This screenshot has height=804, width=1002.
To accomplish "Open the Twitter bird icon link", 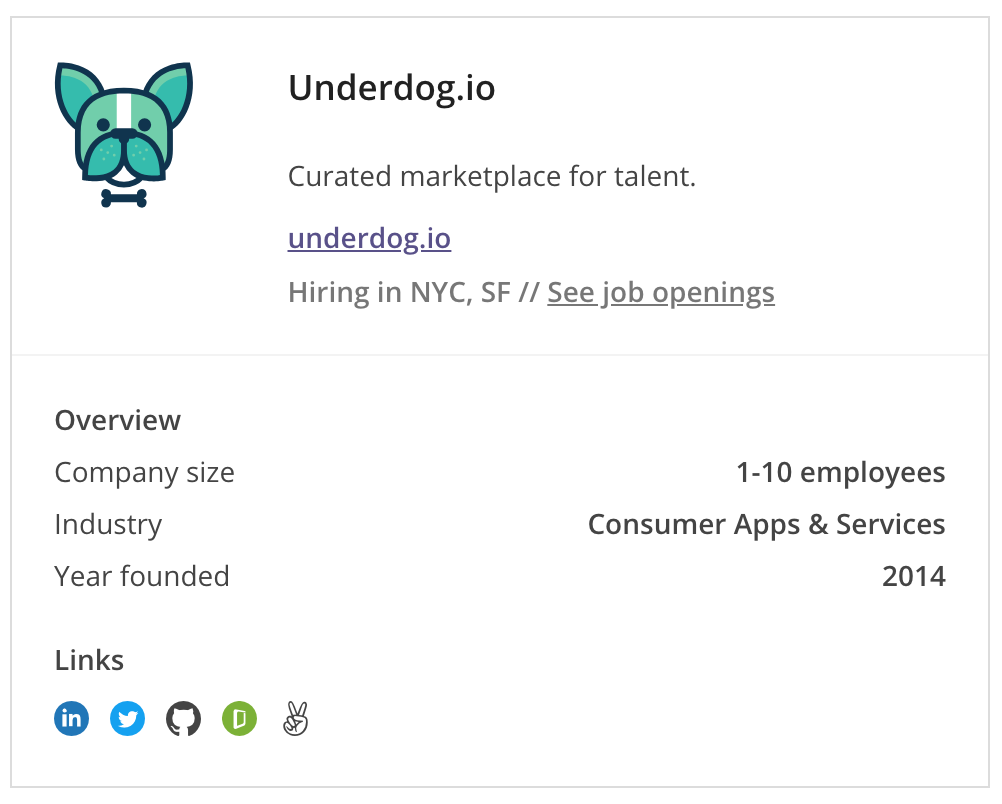I will (x=128, y=718).
